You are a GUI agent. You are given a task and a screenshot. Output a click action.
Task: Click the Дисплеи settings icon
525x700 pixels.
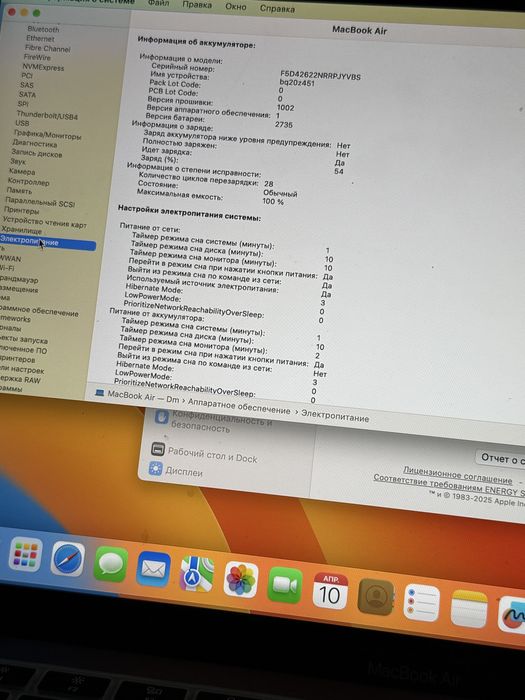point(155,468)
